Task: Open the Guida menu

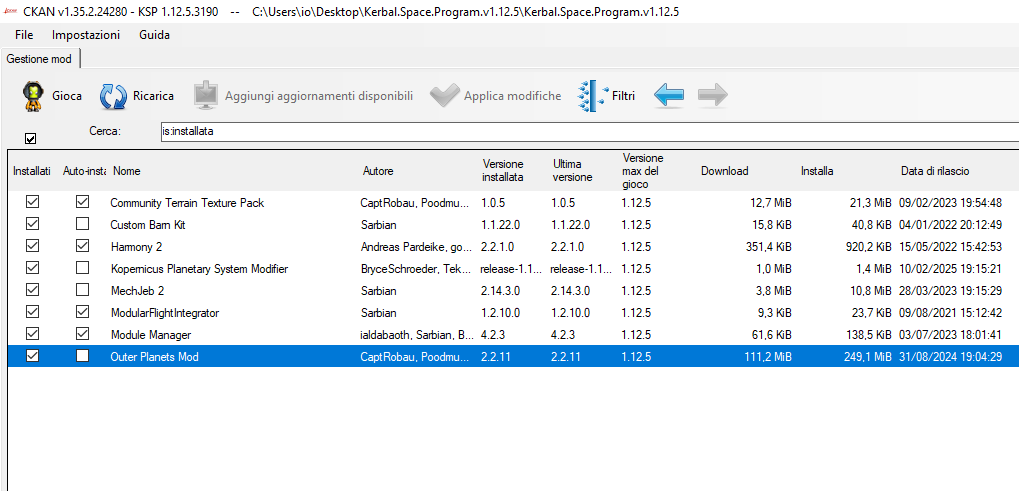Action: point(155,35)
